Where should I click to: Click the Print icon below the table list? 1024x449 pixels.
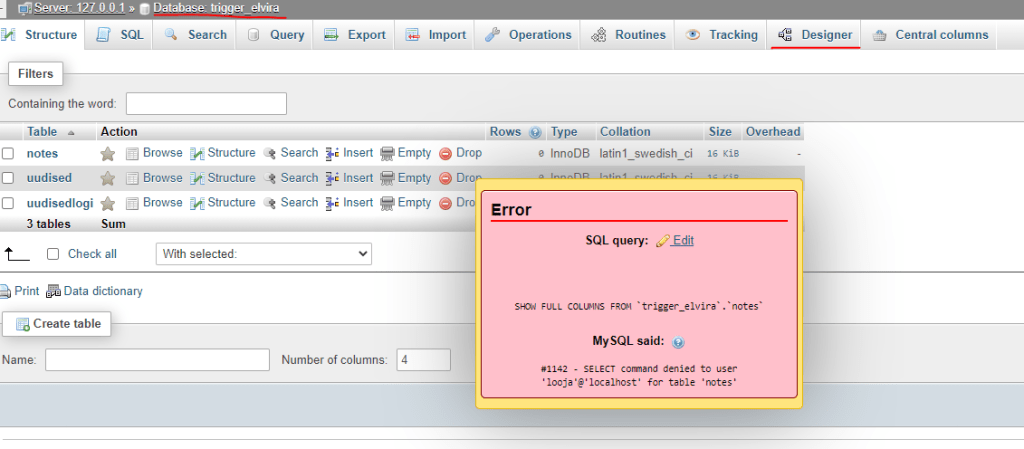click(7, 292)
